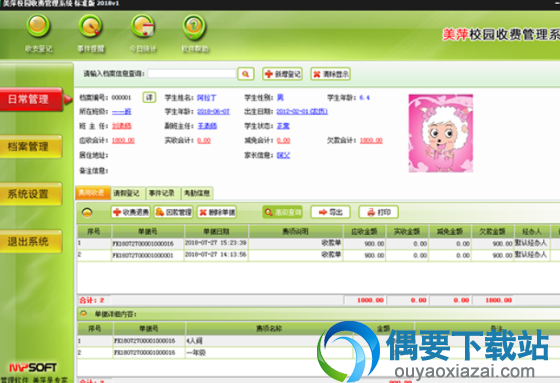The image size is (560, 383).
Task: Sort by the 费项说明 column header
Action: tap(296, 232)
